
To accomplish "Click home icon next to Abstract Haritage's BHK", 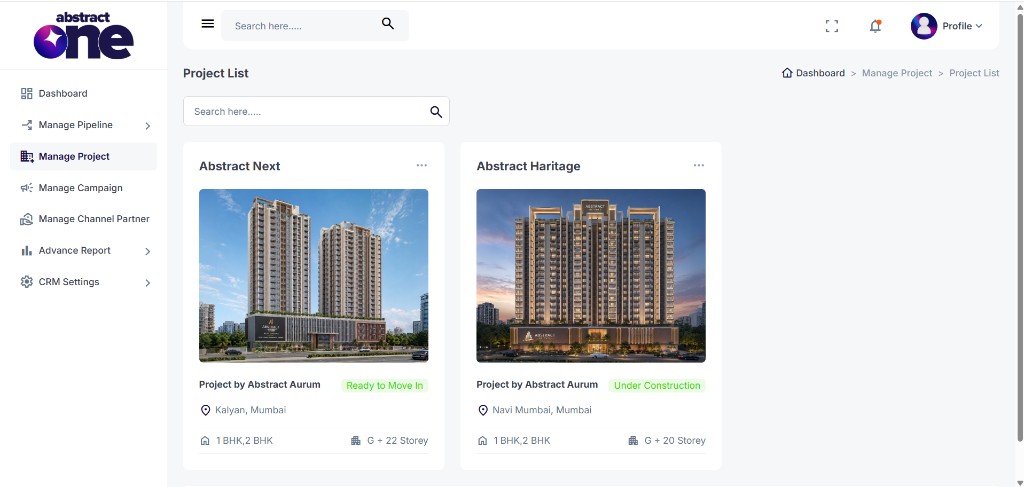I will pos(483,441).
